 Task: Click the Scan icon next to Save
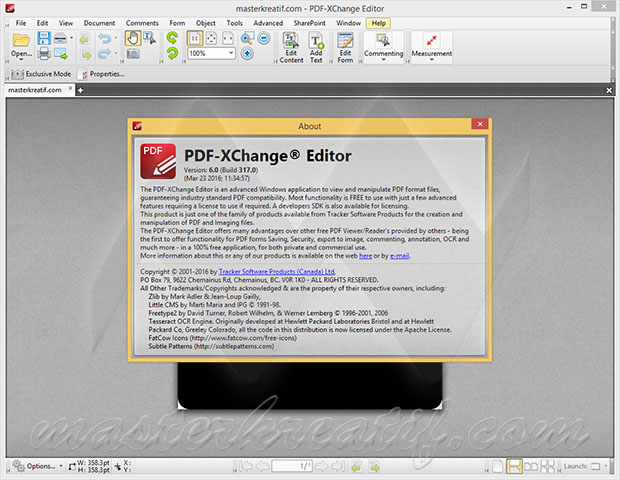click(60, 38)
